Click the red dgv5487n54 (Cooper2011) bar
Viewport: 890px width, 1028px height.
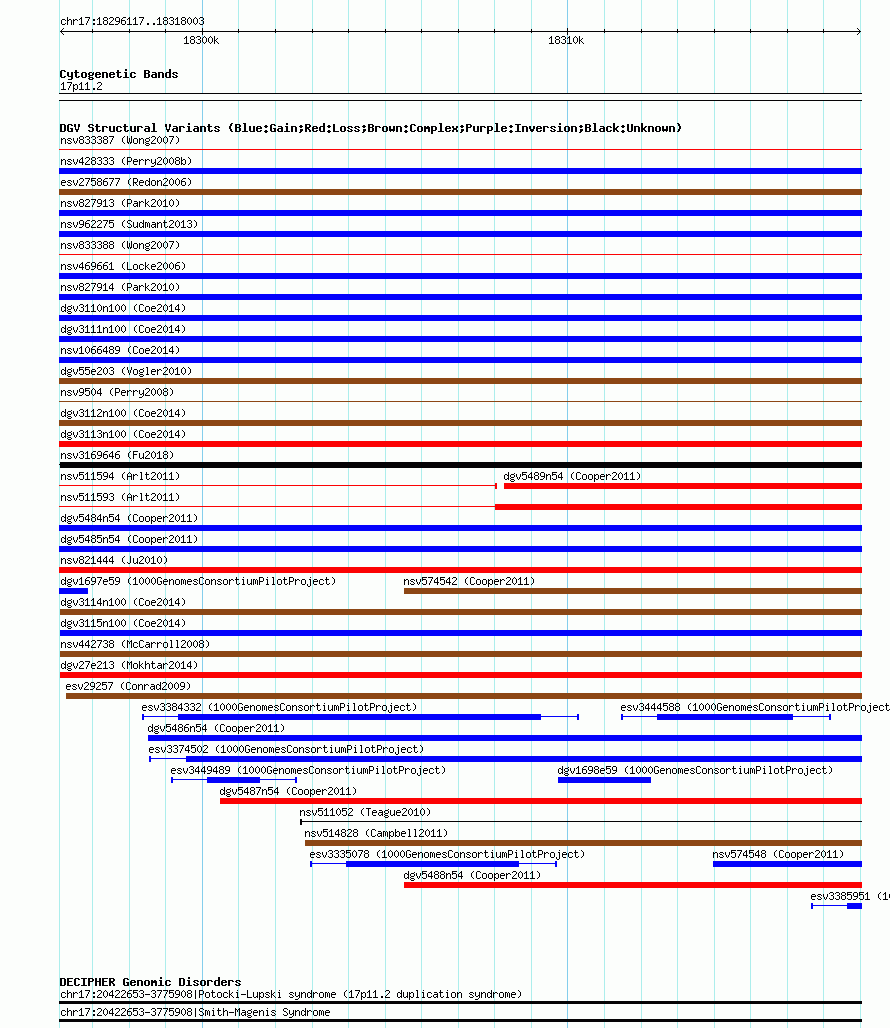541,801
